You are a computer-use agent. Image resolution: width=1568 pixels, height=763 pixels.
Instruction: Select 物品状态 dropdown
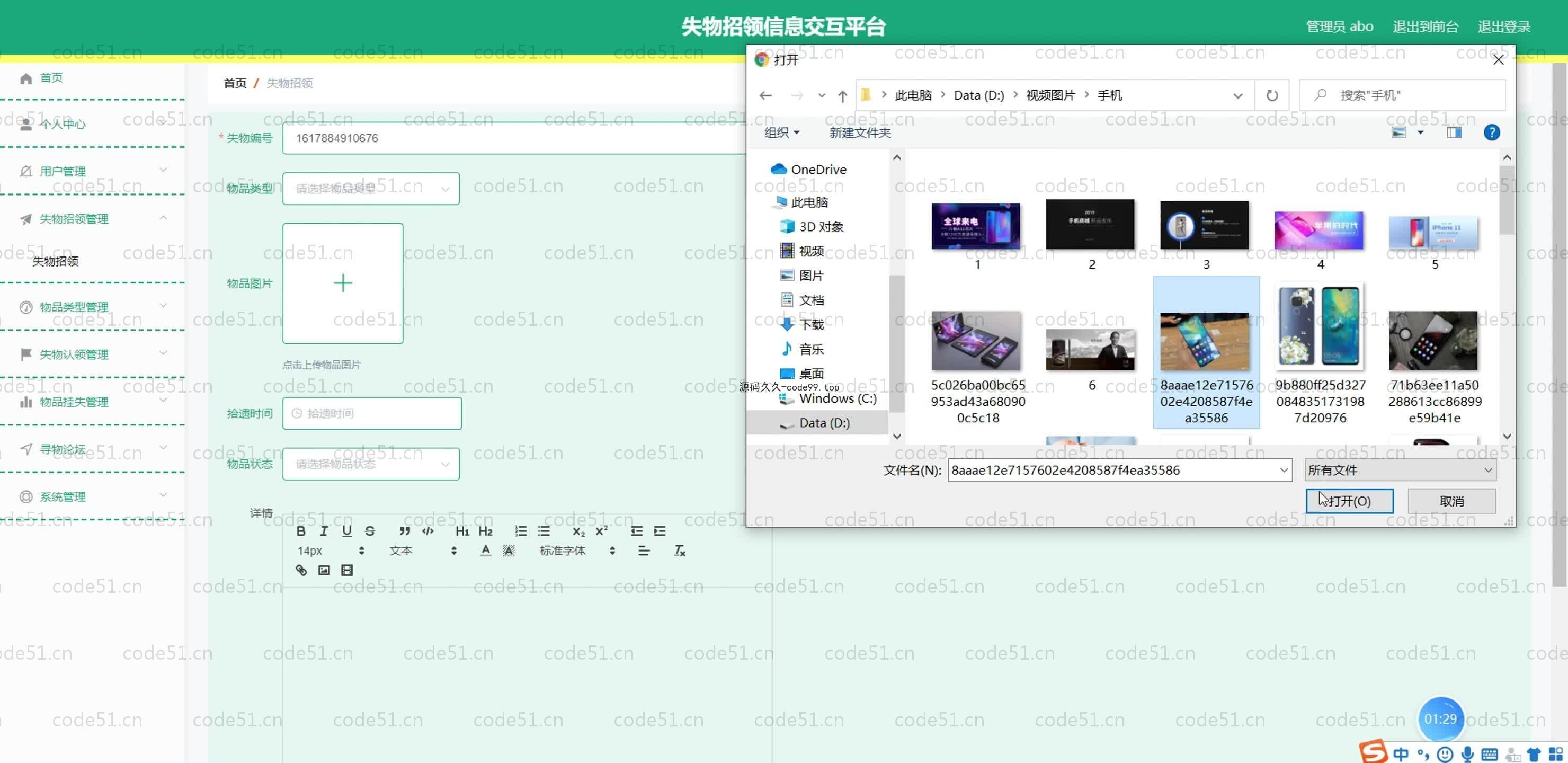pos(371,464)
